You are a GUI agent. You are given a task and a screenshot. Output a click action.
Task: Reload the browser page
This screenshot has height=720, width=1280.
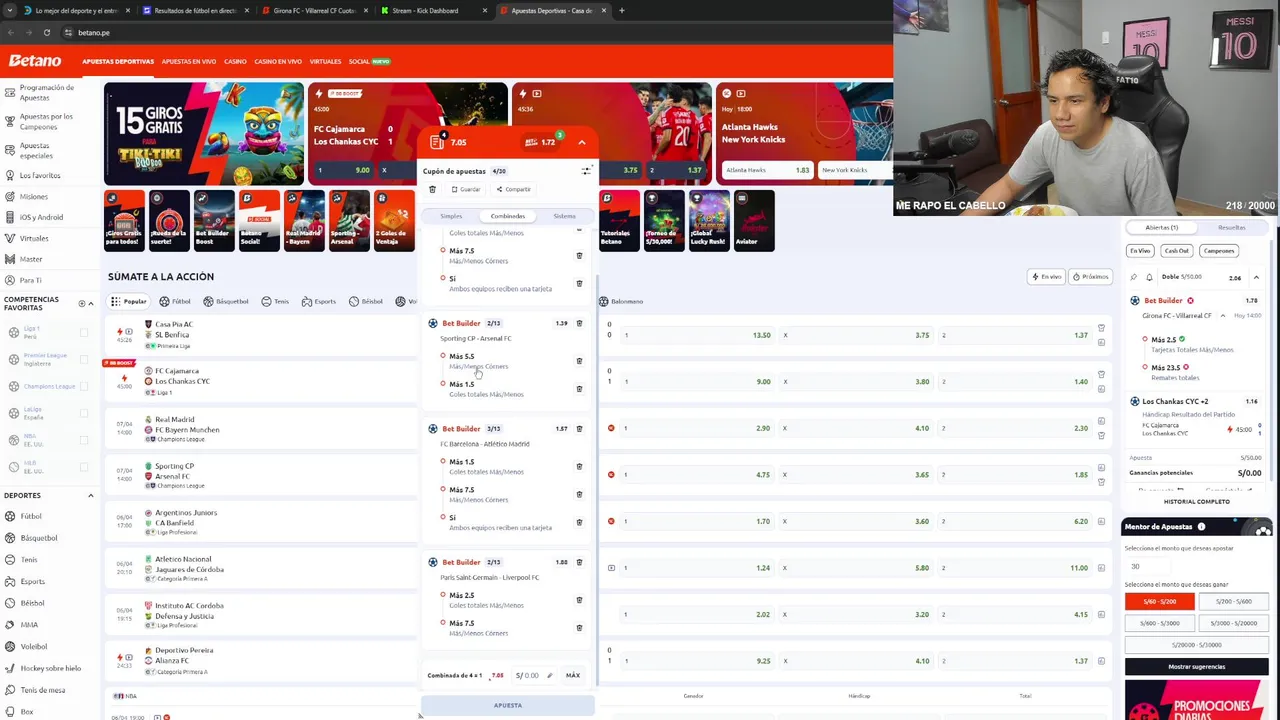point(46,32)
